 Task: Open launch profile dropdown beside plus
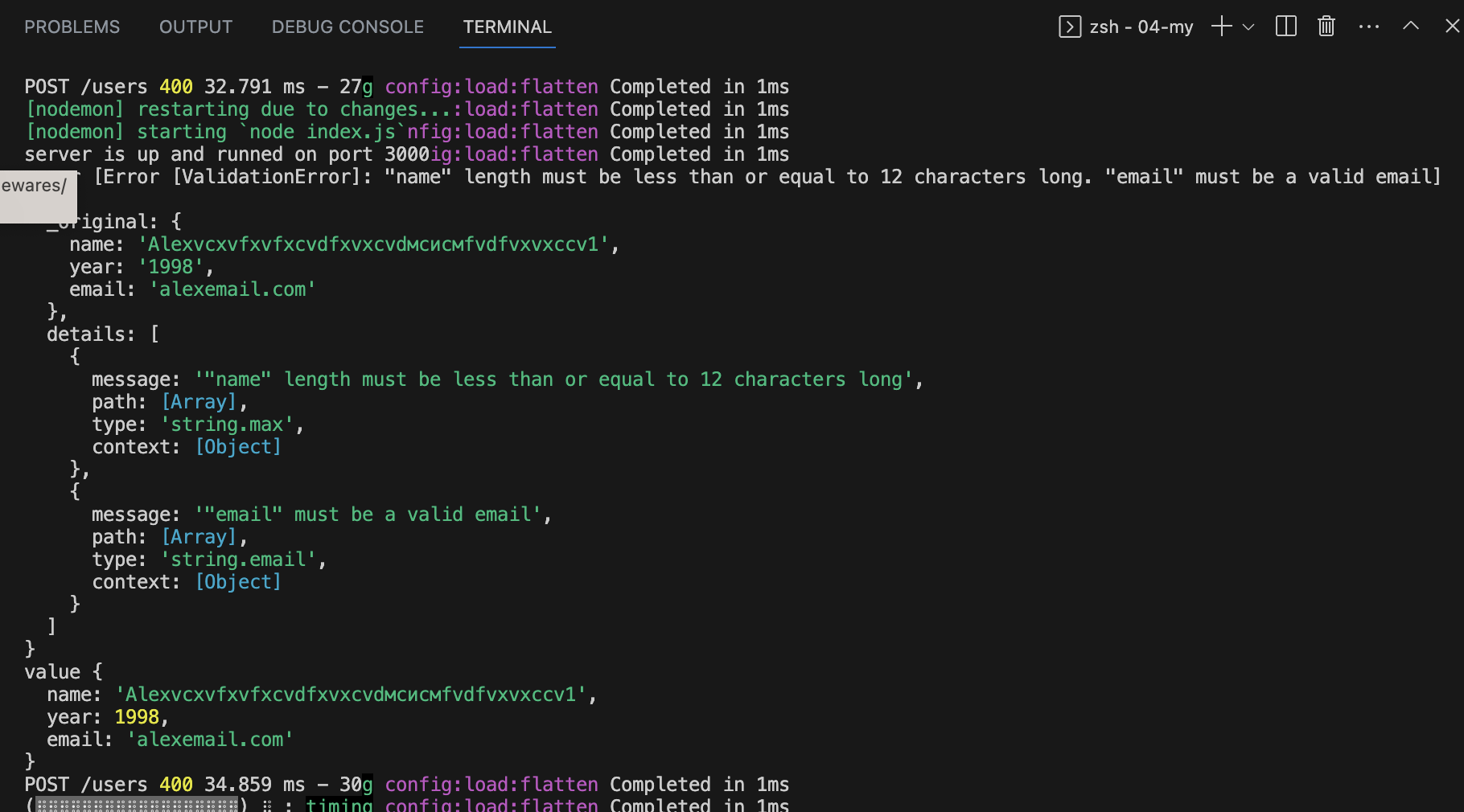1248,27
